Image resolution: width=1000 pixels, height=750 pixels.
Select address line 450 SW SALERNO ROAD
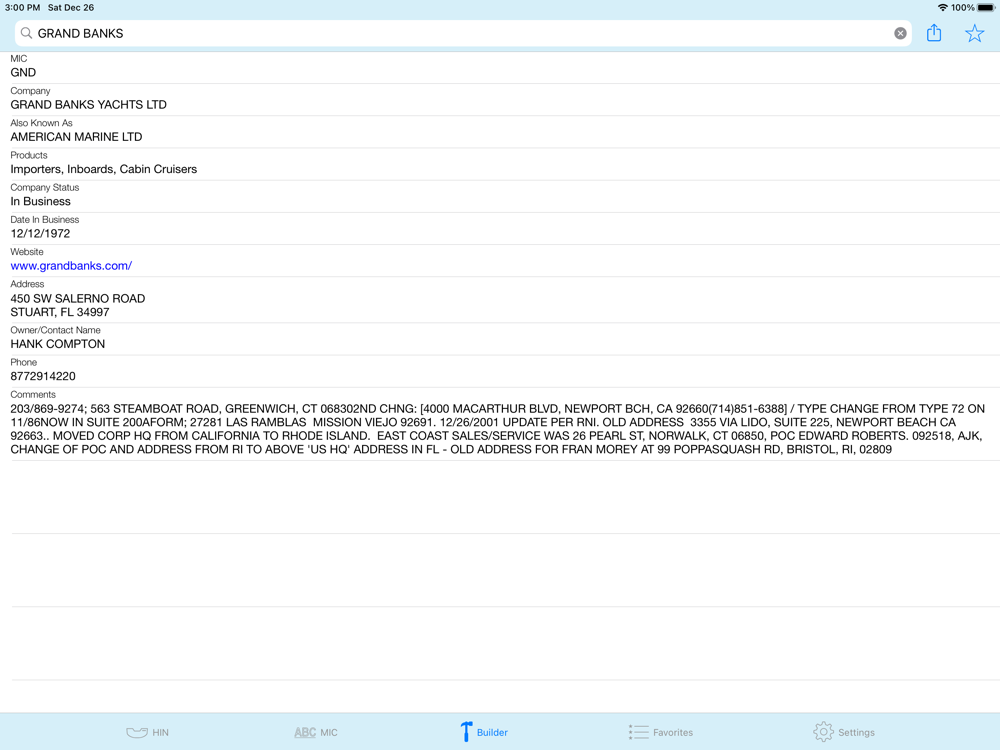78,298
